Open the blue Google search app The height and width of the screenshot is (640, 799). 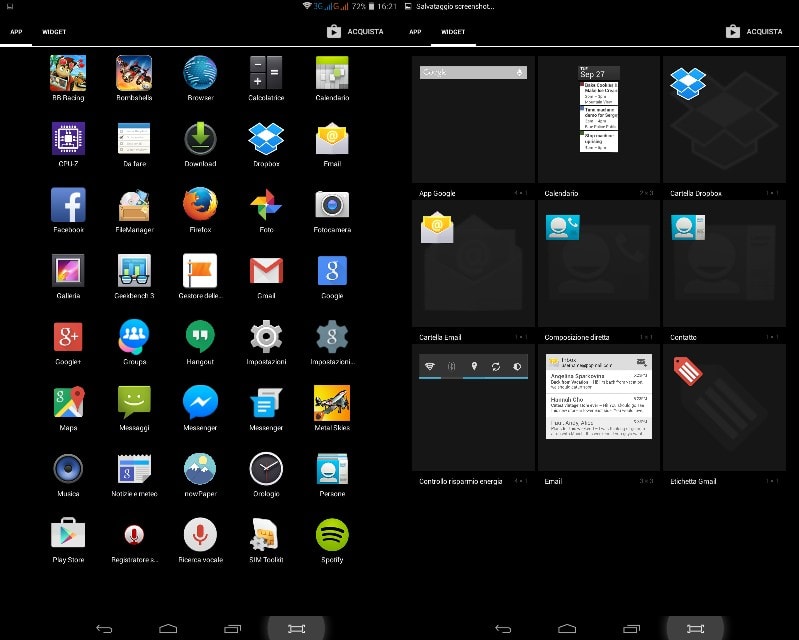(332, 271)
